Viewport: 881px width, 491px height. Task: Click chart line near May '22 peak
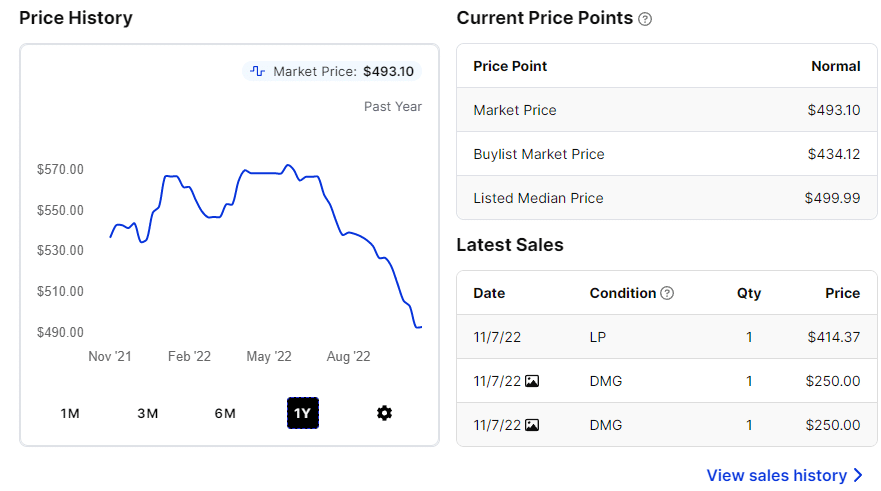288,165
